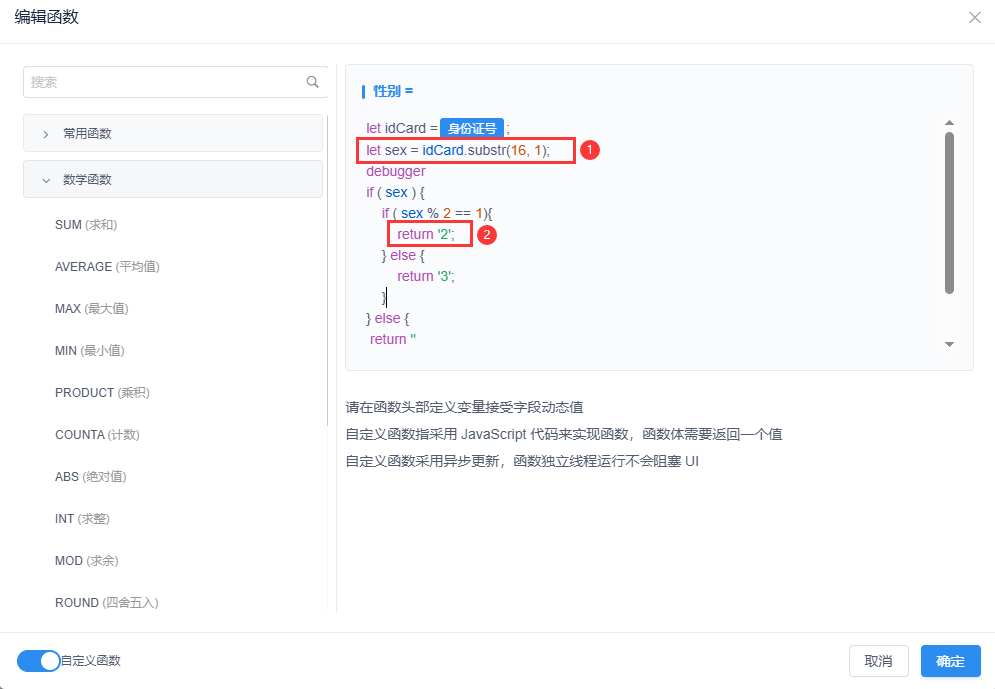Choose the COUNTA (计数) function
The image size is (995, 689).
tap(97, 435)
